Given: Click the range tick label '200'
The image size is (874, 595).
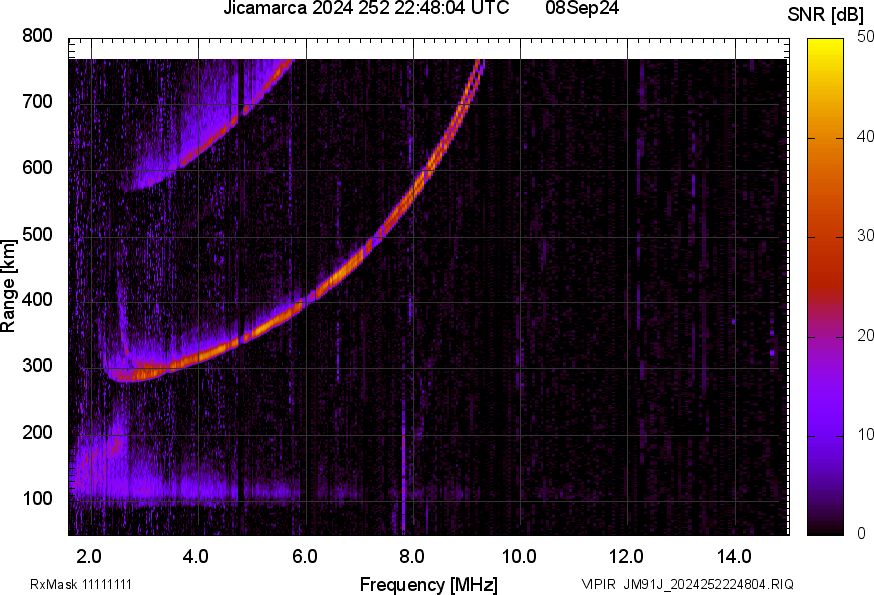Looking at the screenshot, I should pyautogui.click(x=37, y=432).
